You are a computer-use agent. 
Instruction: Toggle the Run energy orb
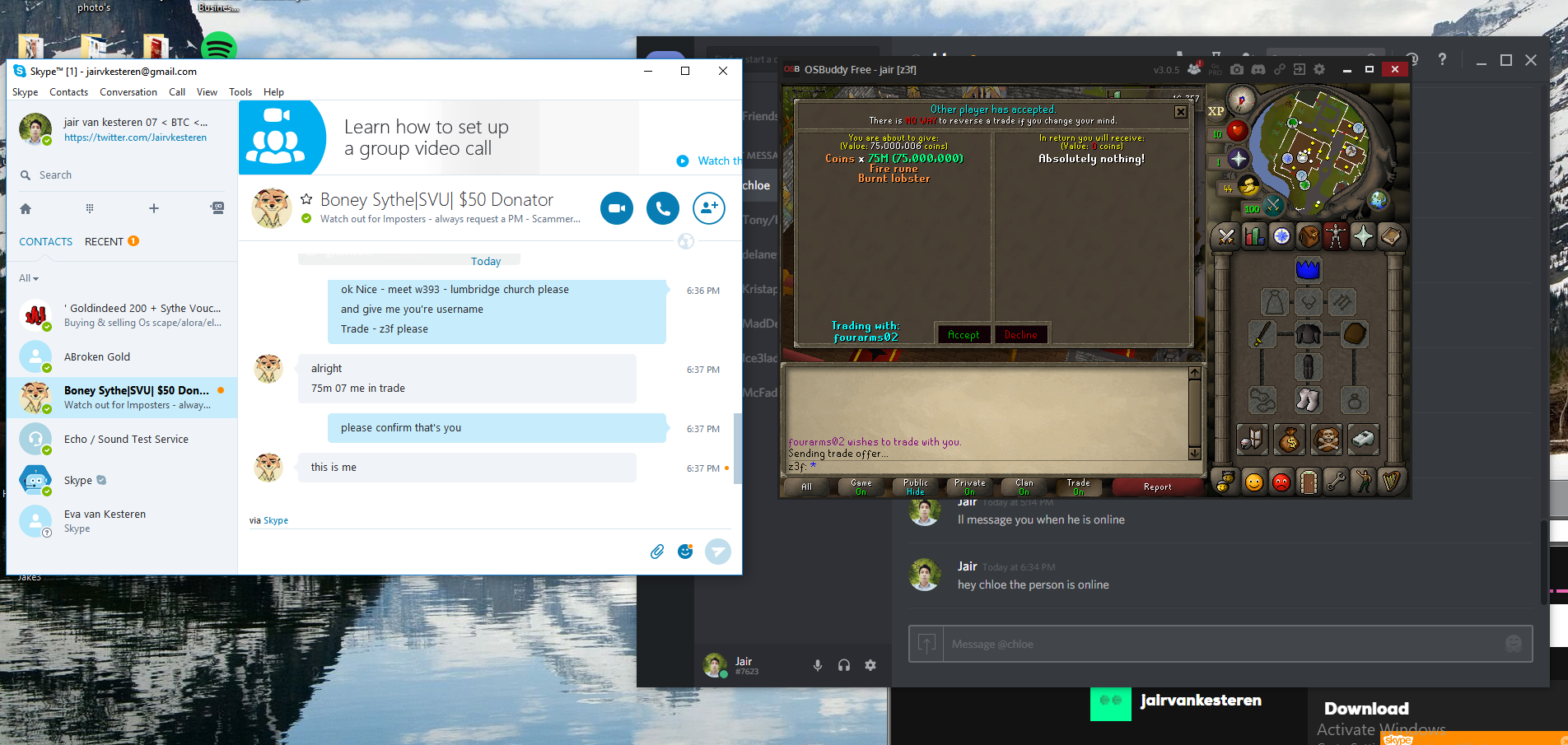tap(1248, 185)
